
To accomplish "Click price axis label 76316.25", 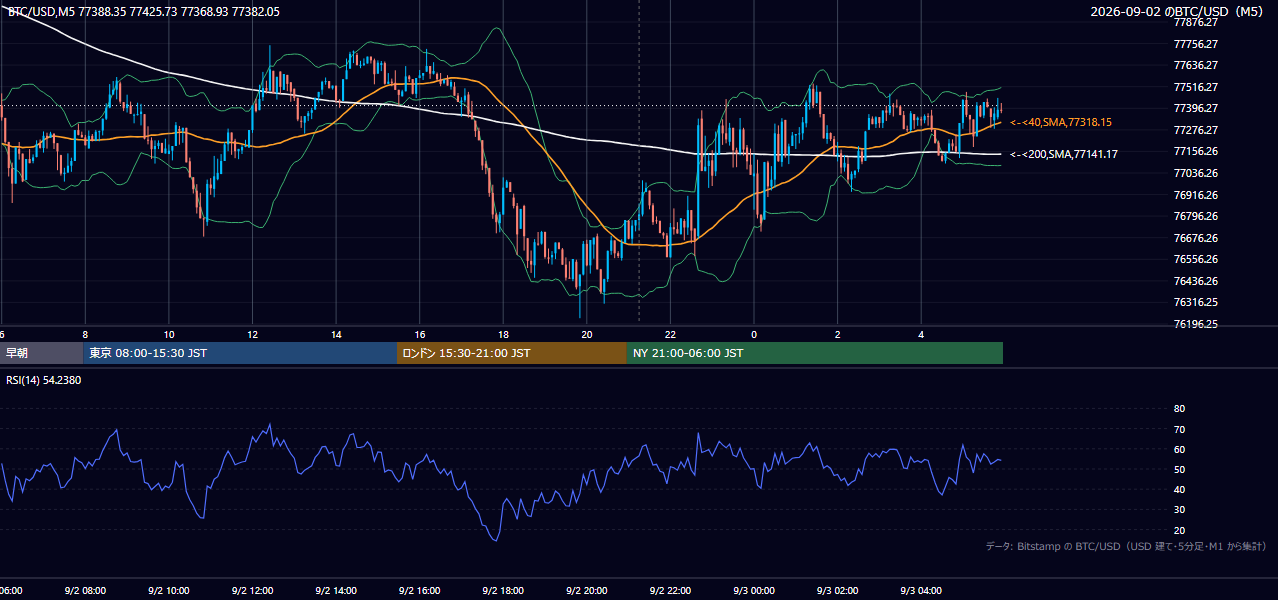I will coord(1196,302).
